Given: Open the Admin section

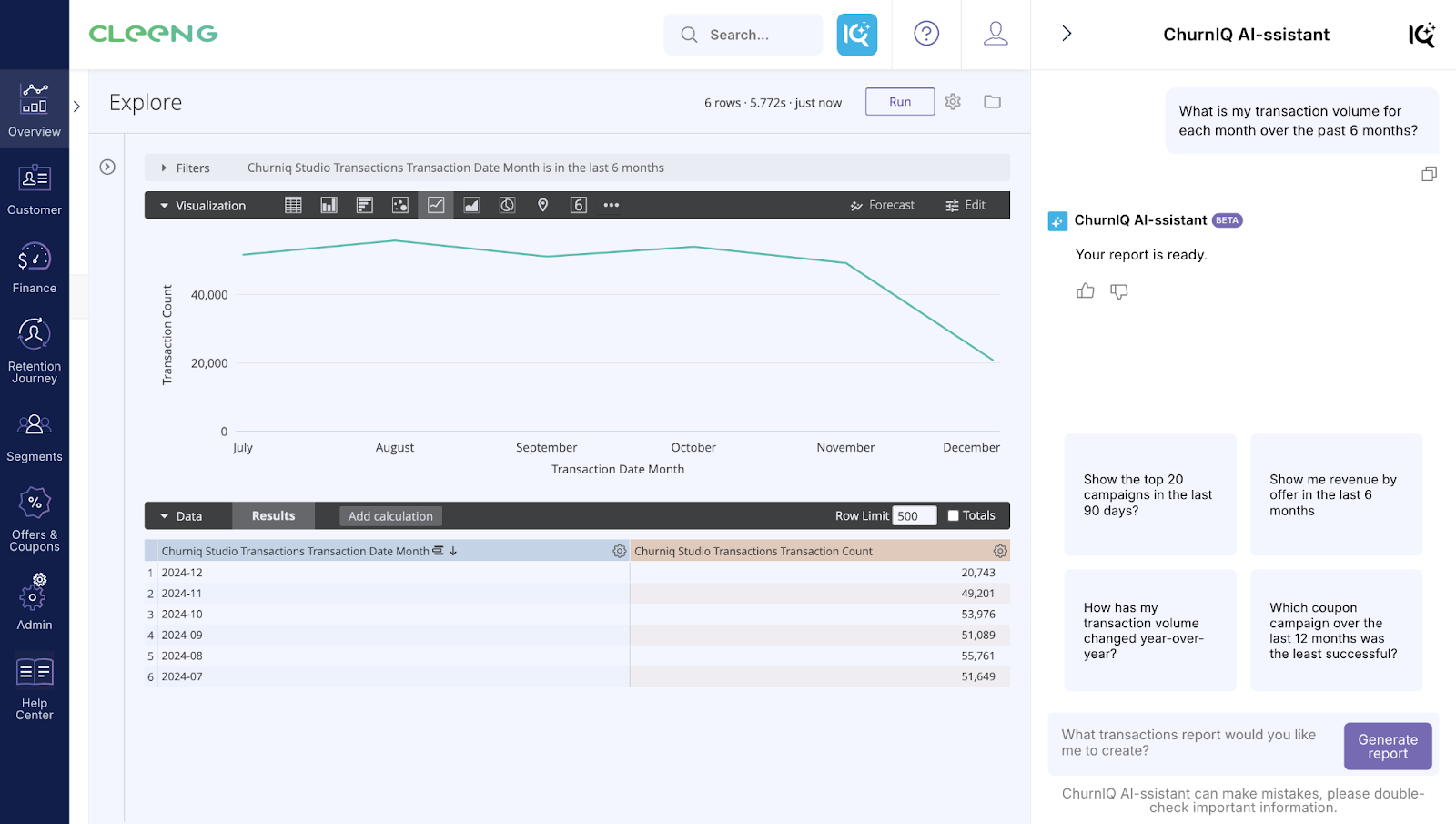Looking at the screenshot, I should (35, 601).
